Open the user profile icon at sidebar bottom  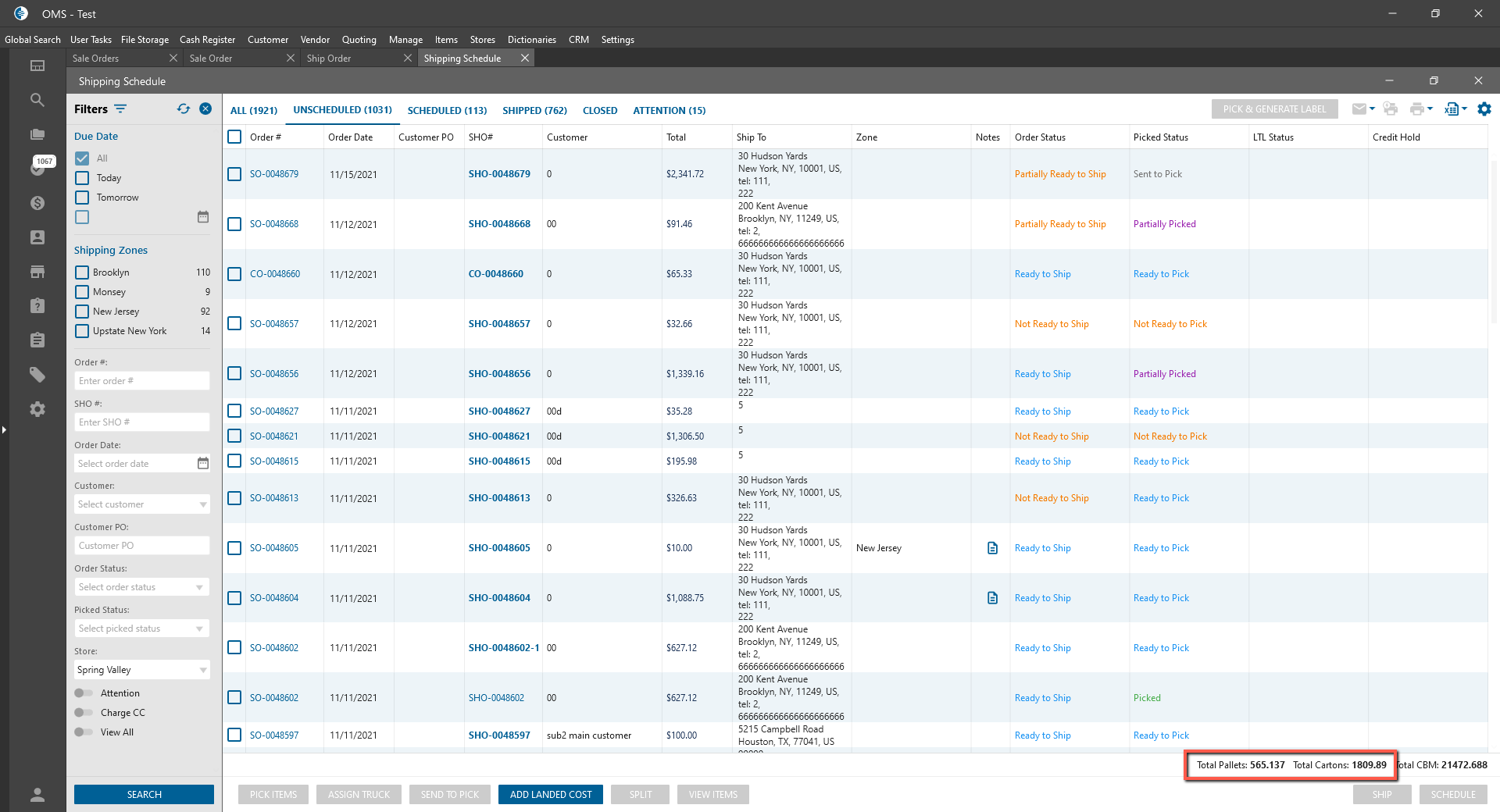point(37,795)
